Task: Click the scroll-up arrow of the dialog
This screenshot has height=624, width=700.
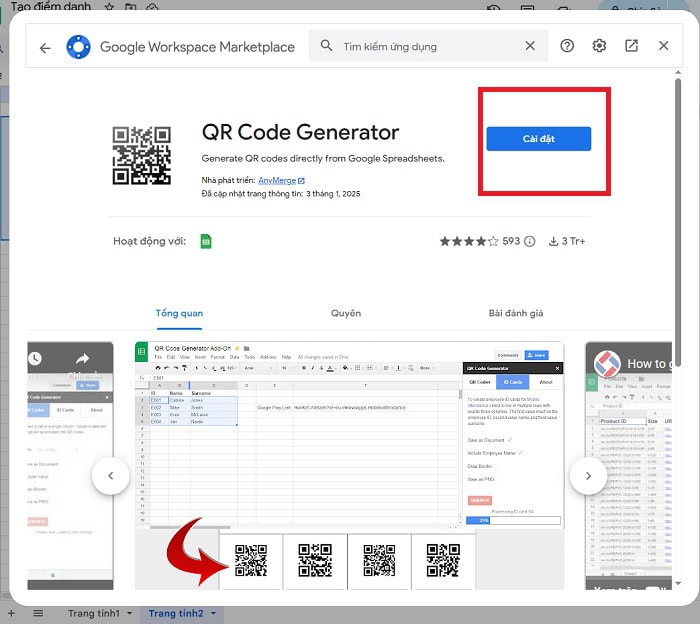Action: (x=678, y=72)
